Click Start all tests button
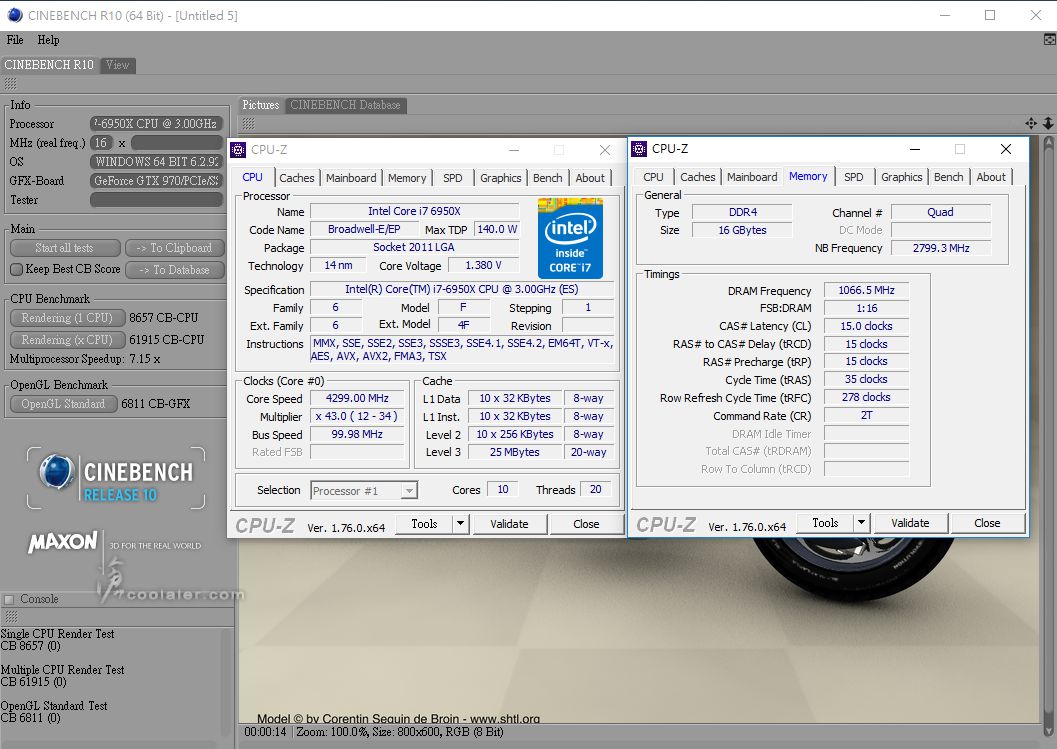 point(65,248)
